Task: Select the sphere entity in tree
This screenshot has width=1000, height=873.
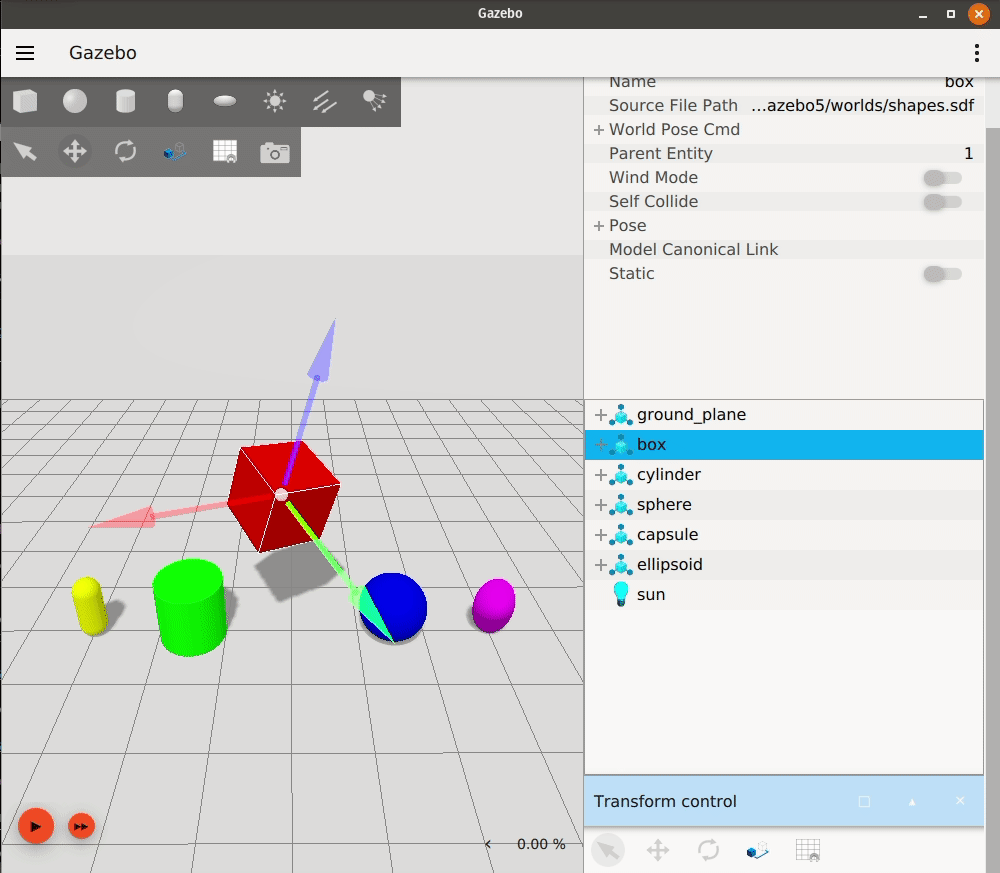Action: pos(664,505)
